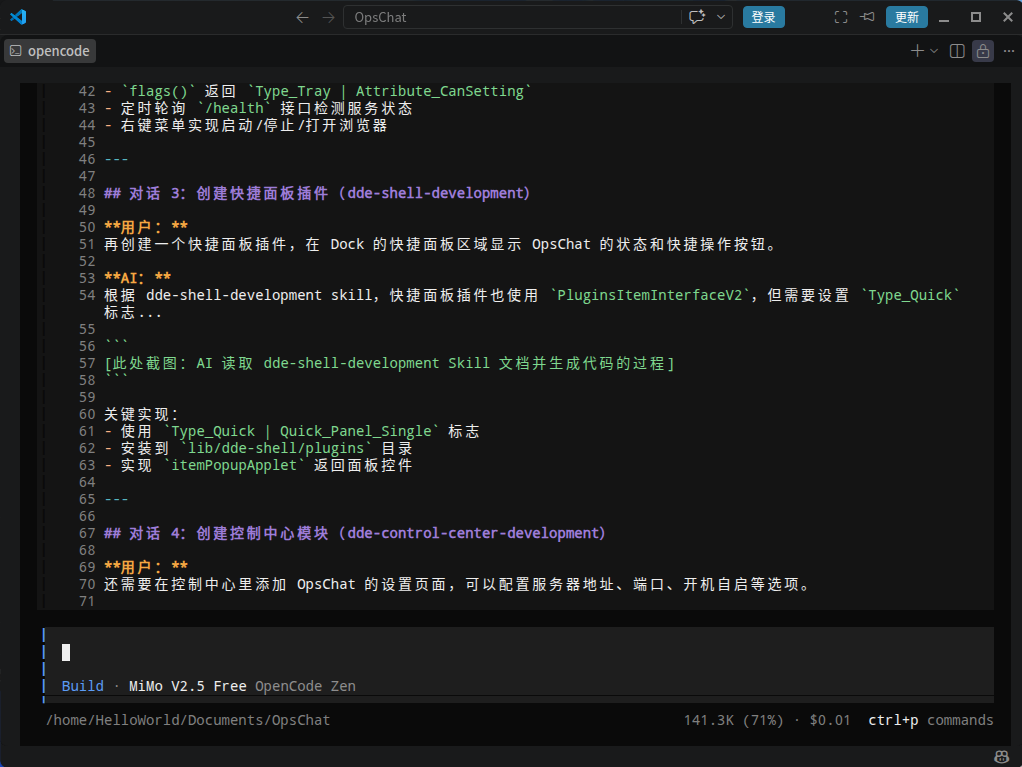Click the --- separator on line 65
The height and width of the screenshot is (767, 1022).
[x=117, y=499]
